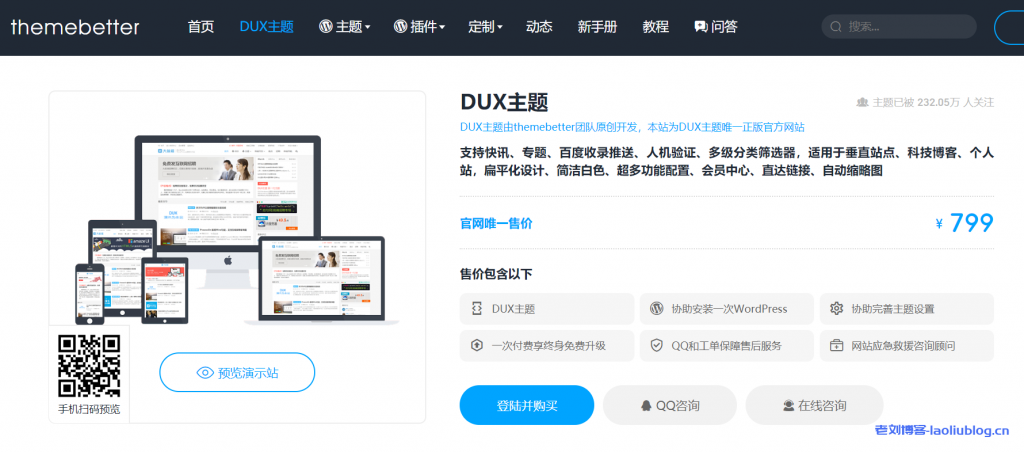This screenshot has width=1024, height=452.
Task: Click the 协助安装一次WordPress tag
Action: 727,309
